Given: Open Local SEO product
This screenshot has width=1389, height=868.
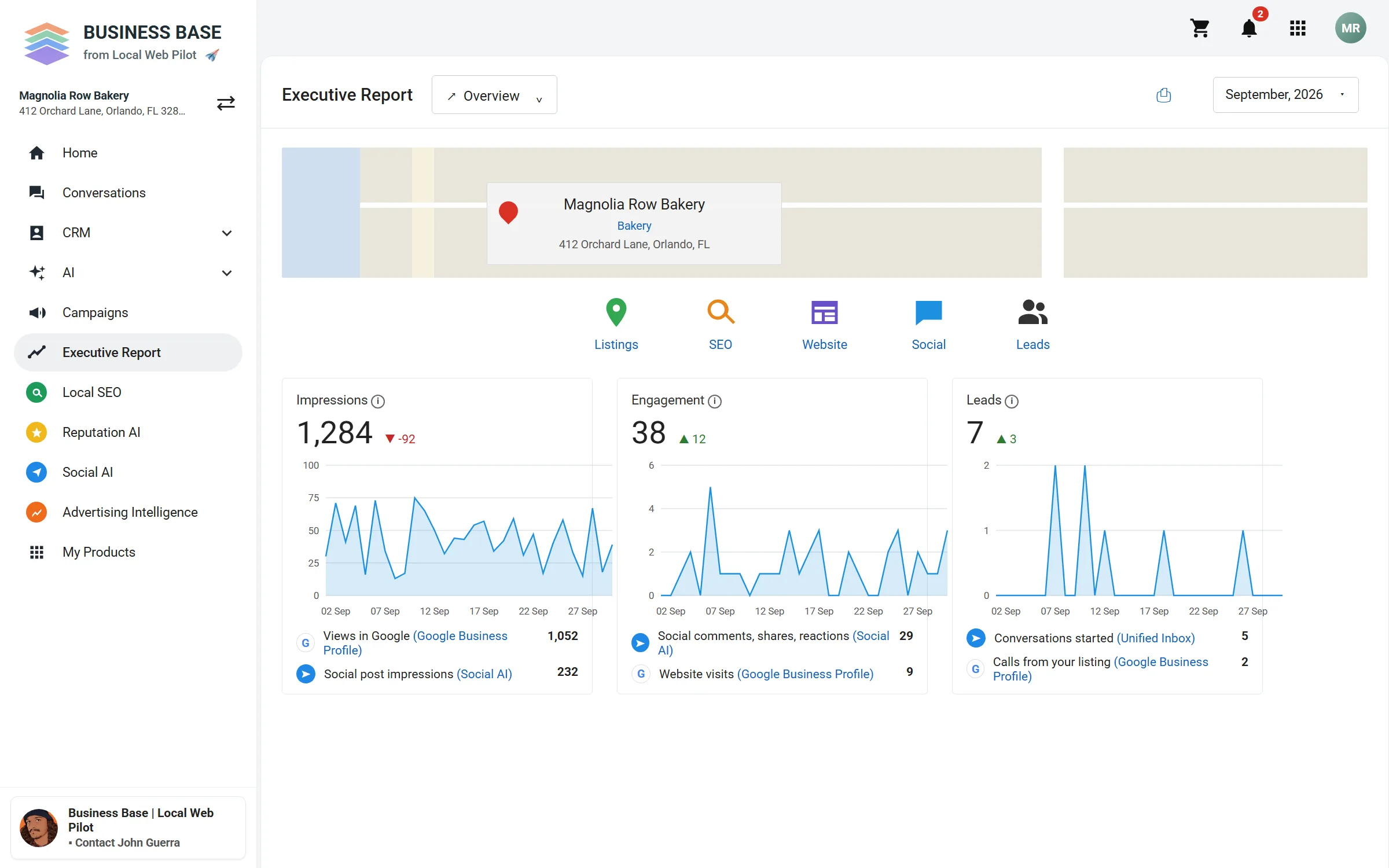Looking at the screenshot, I should point(128,392).
